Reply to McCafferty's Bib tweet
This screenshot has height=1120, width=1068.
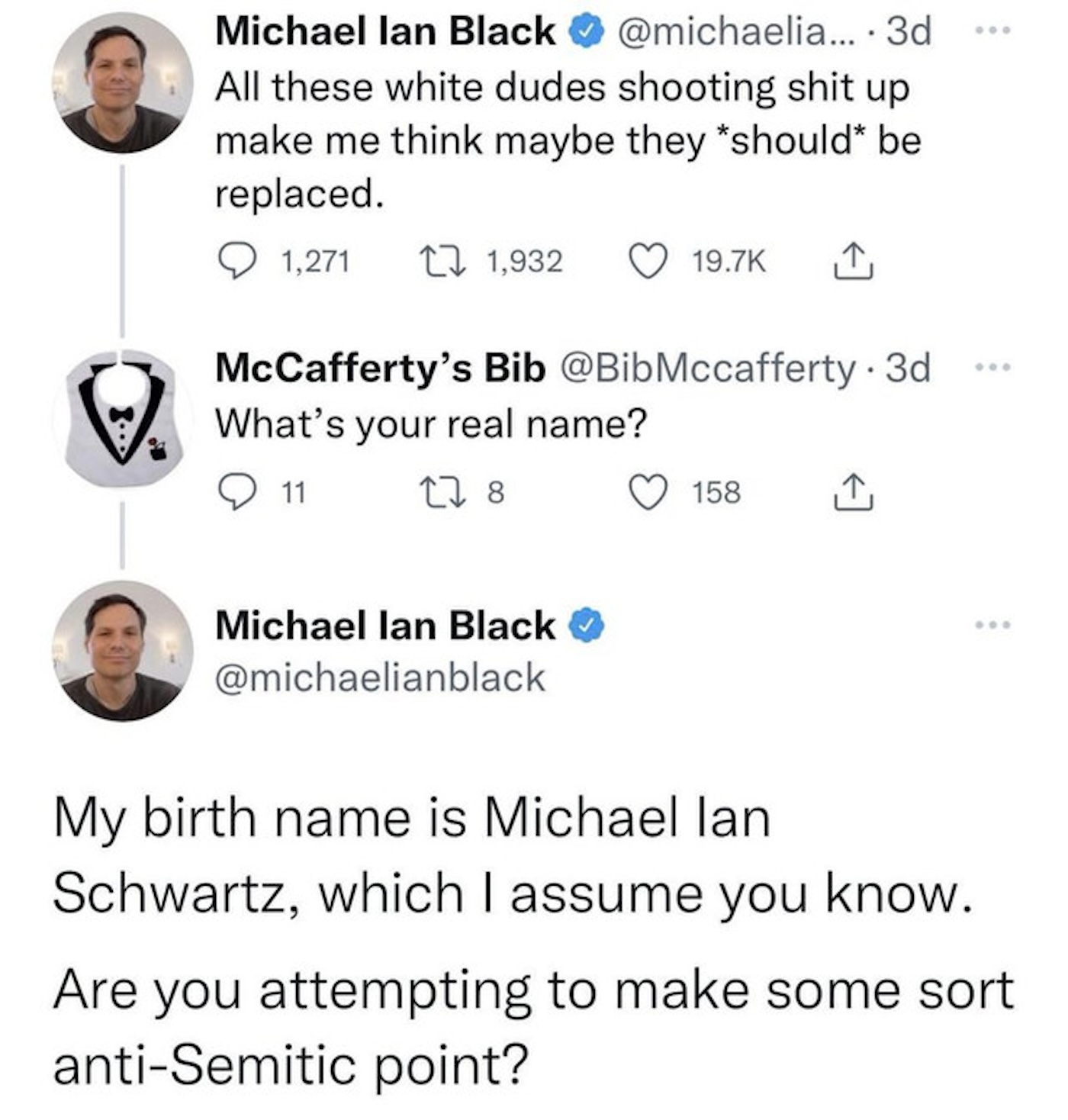[236, 492]
